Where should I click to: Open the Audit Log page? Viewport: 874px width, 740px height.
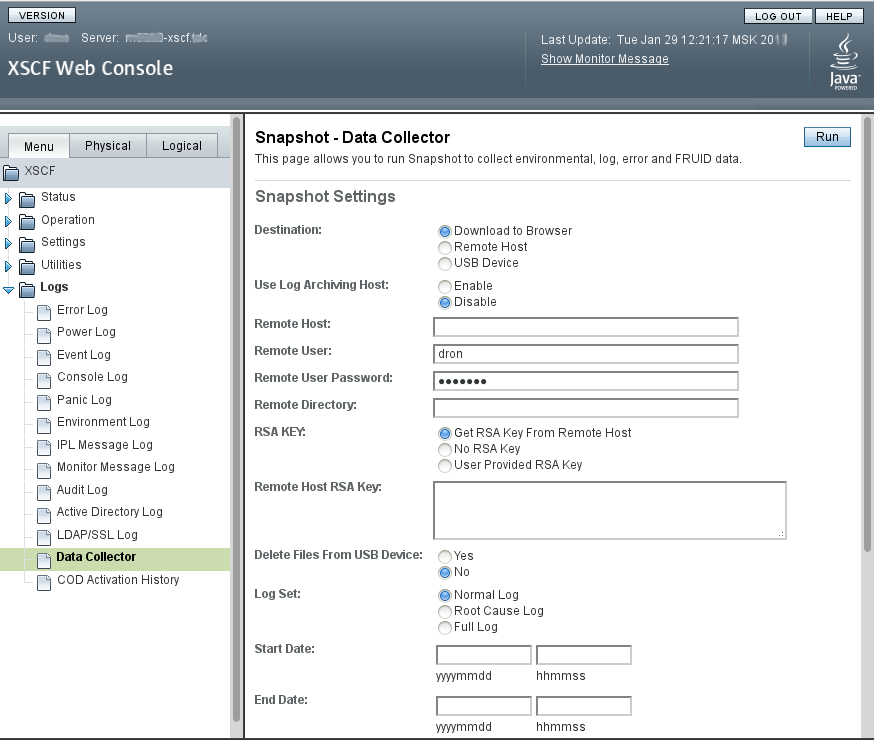[82, 490]
